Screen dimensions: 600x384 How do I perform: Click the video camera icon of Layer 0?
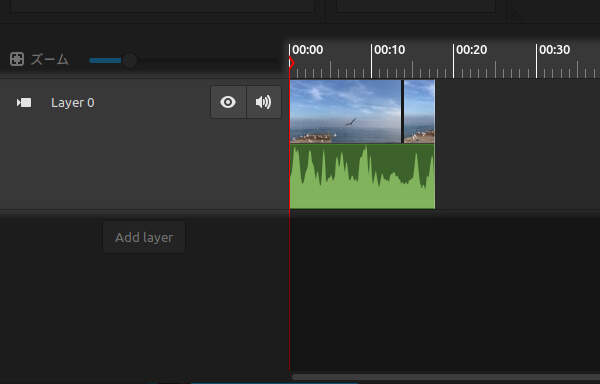click(x=24, y=103)
